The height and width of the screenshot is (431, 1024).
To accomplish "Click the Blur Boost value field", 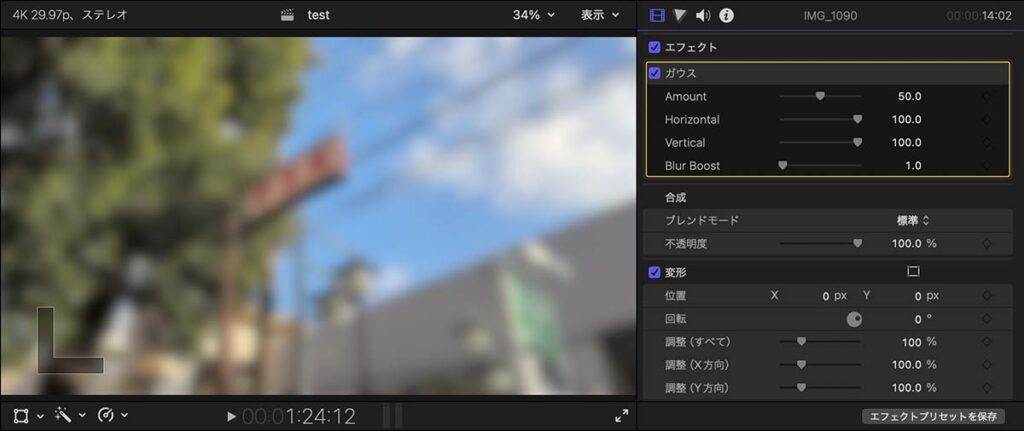I will (912, 166).
